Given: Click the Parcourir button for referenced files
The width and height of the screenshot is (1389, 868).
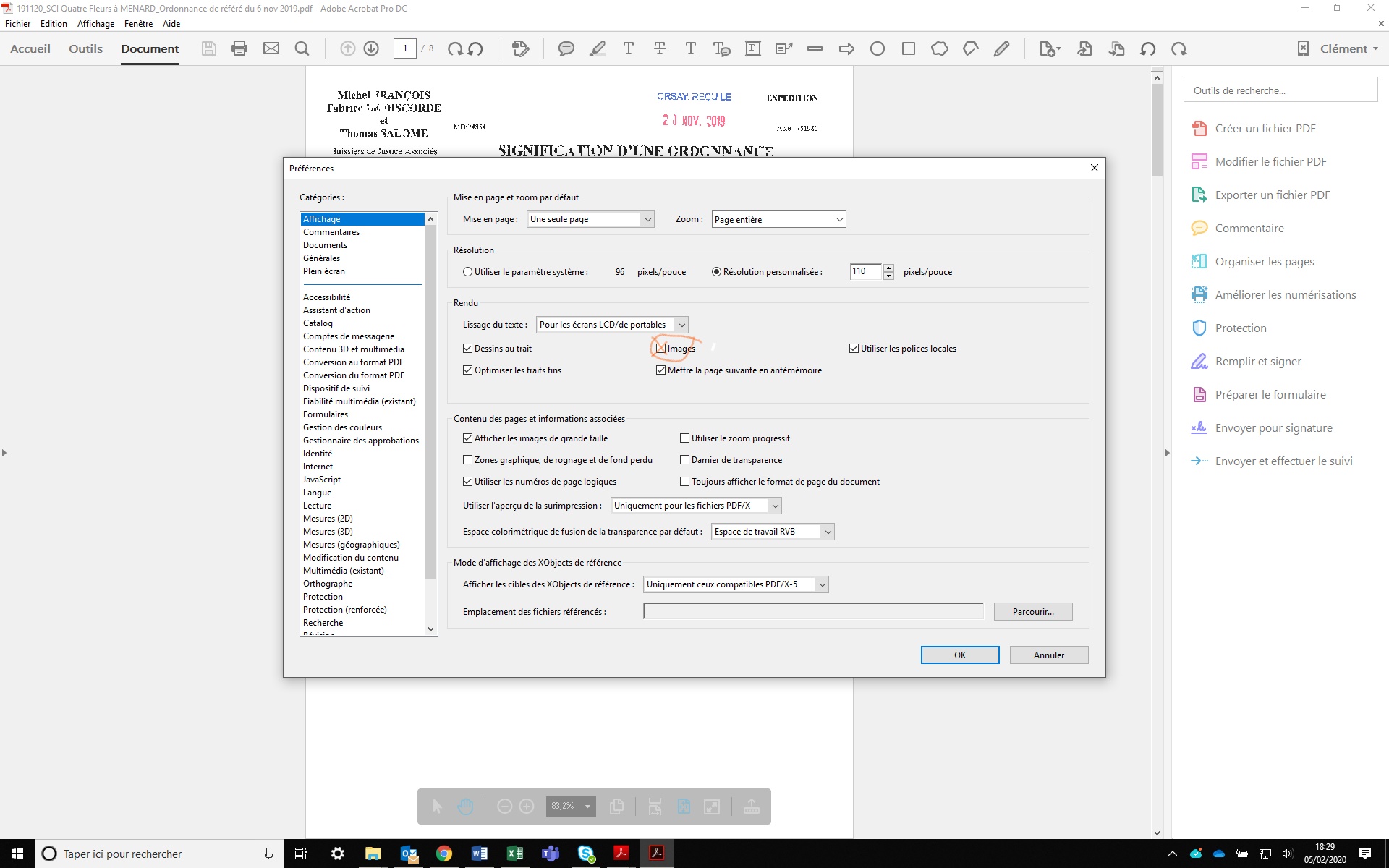Looking at the screenshot, I should (1033, 611).
